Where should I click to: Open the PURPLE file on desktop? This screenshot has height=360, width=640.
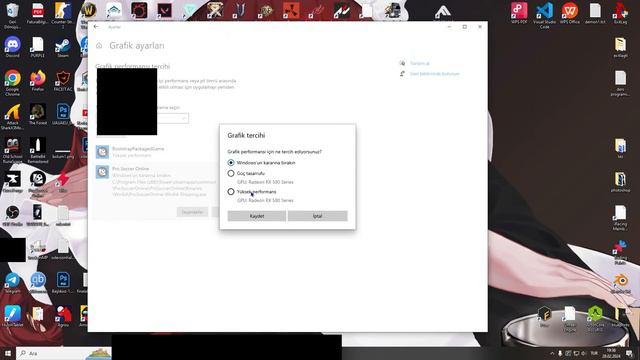(38, 47)
